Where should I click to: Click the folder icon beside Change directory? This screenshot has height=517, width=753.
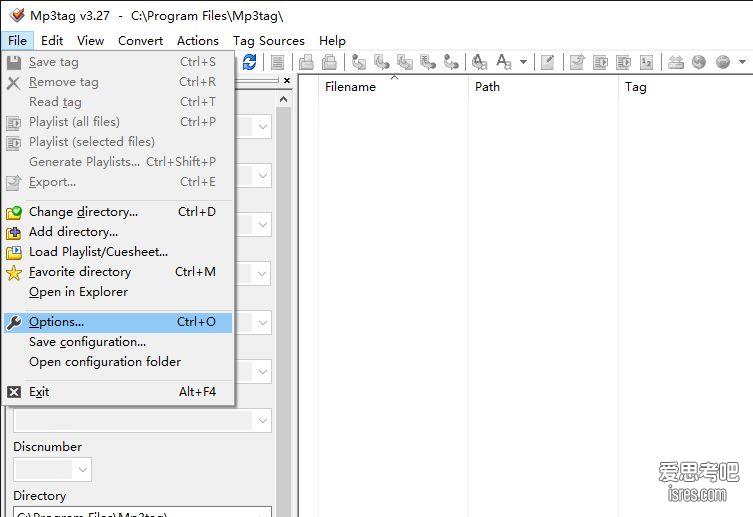pos(13,212)
